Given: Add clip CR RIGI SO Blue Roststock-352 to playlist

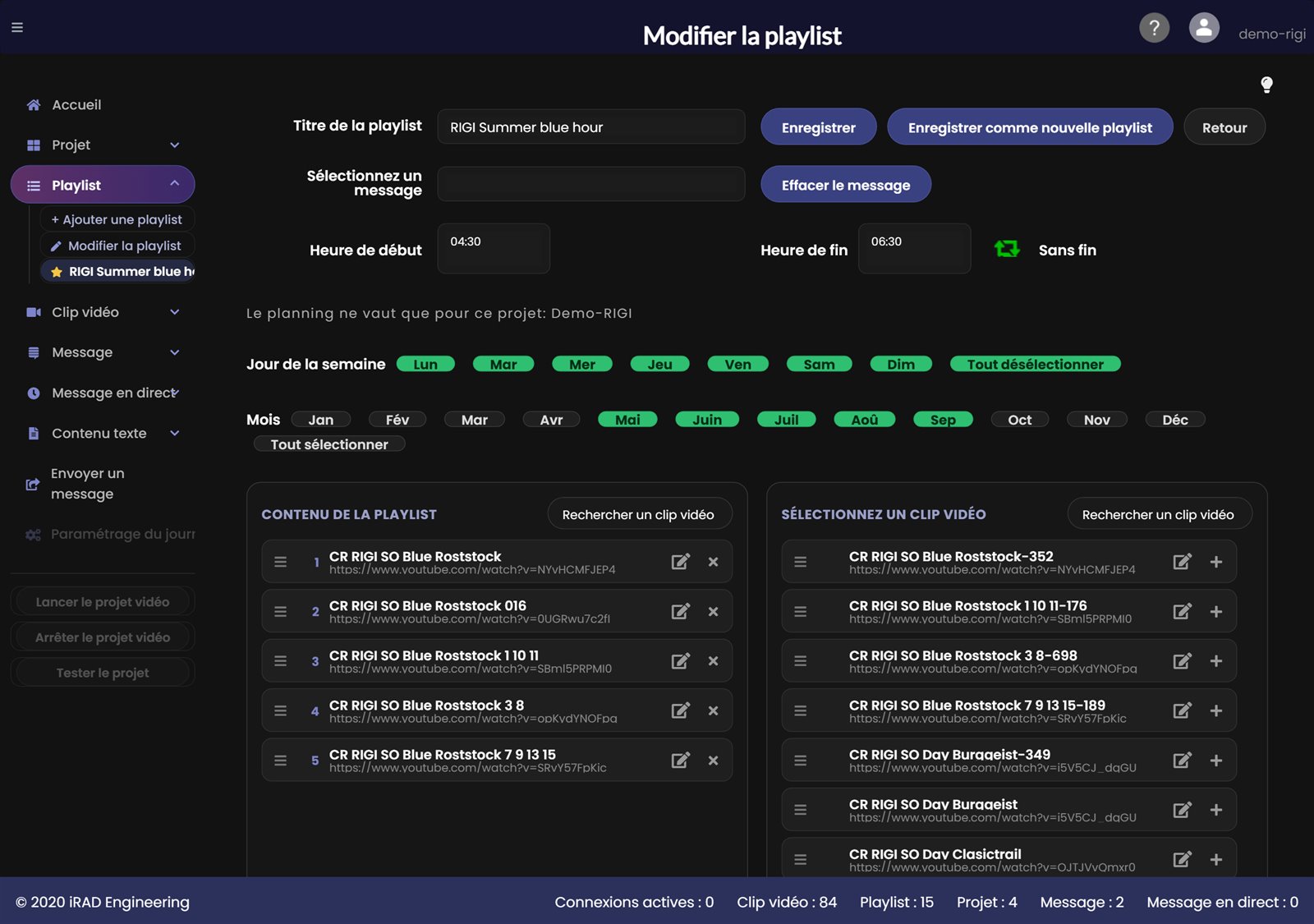Looking at the screenshot, I should pyautogui.click(x=1216, y=562).
